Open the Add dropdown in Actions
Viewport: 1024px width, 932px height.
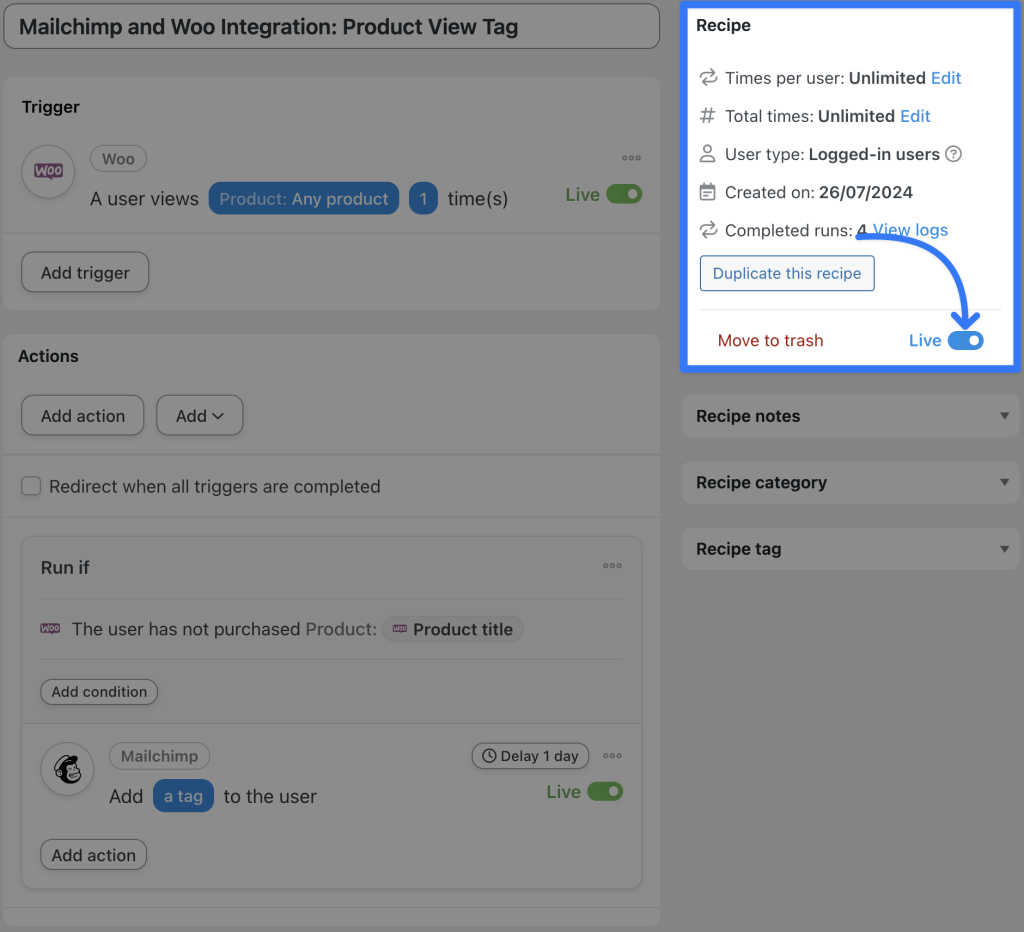(199, 415)
